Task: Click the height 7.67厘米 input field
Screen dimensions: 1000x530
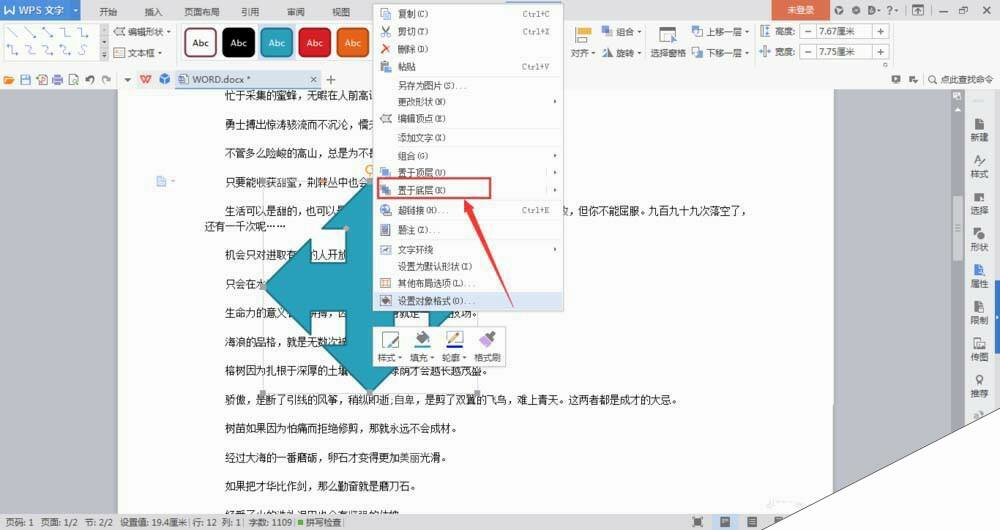Action: [844, 31]
